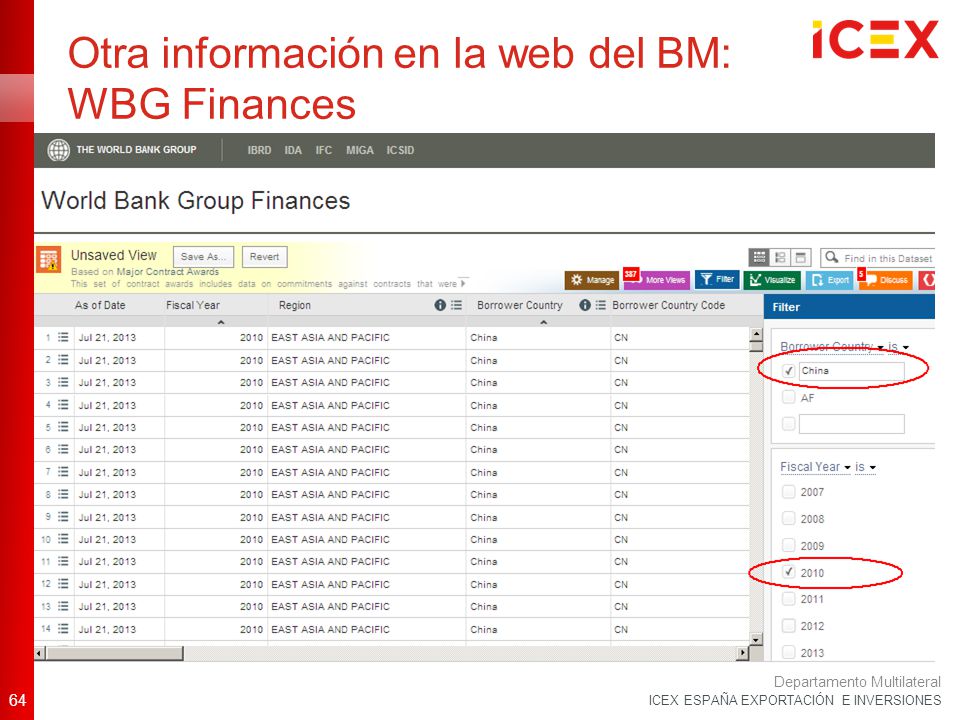Viewport: 960px width, 720px height.
Task: Open the MIGA tab
Action: click(x=359, y=151)
